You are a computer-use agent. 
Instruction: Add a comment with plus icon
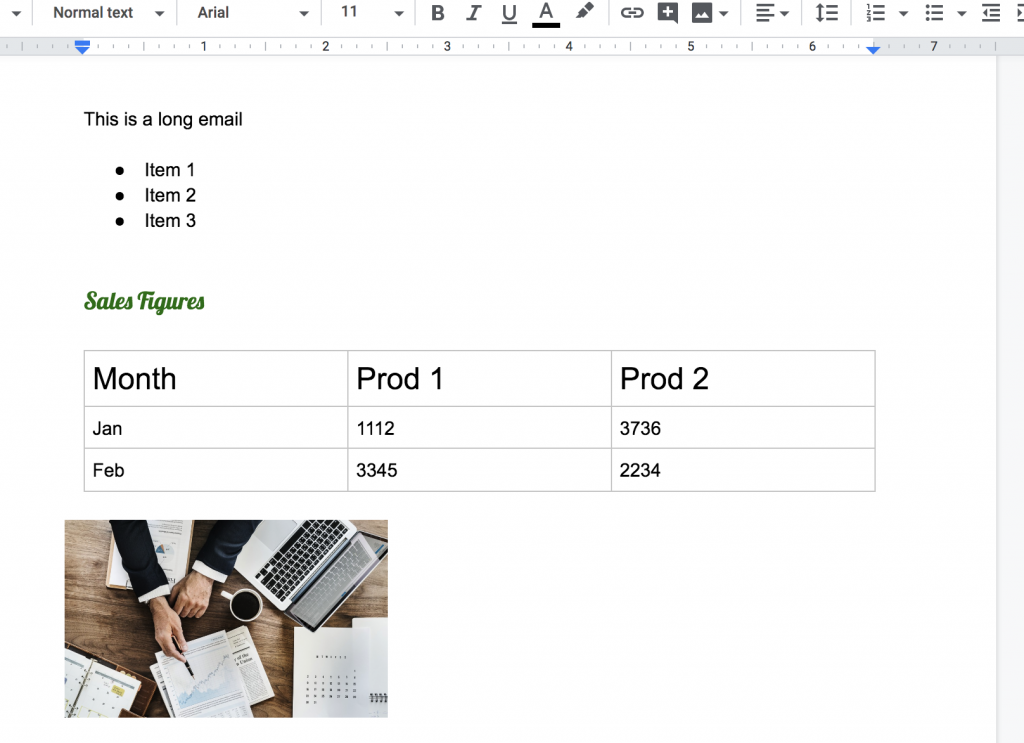tap(667, 13)
